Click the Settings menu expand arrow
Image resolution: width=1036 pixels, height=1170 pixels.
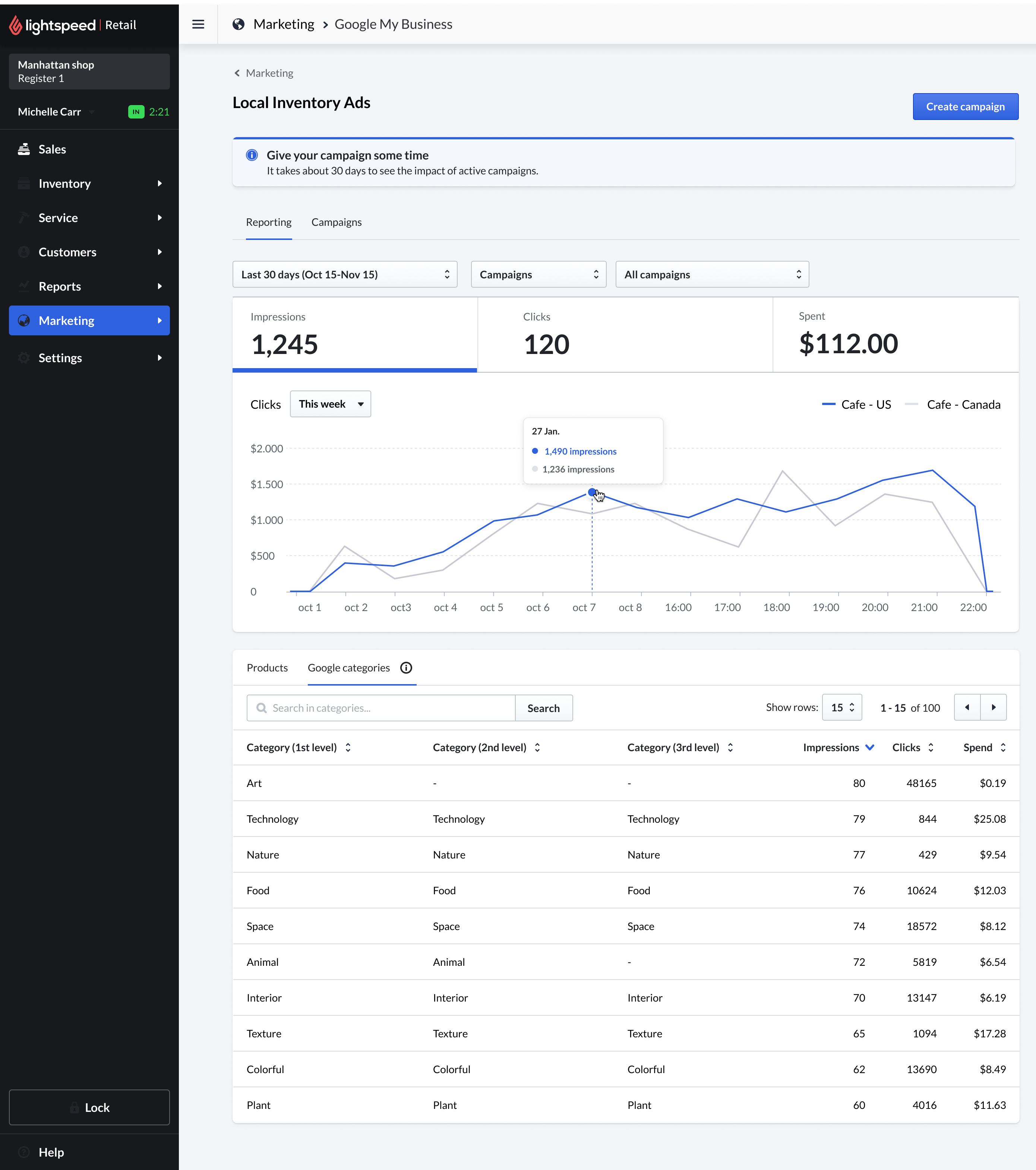(160, 358)
